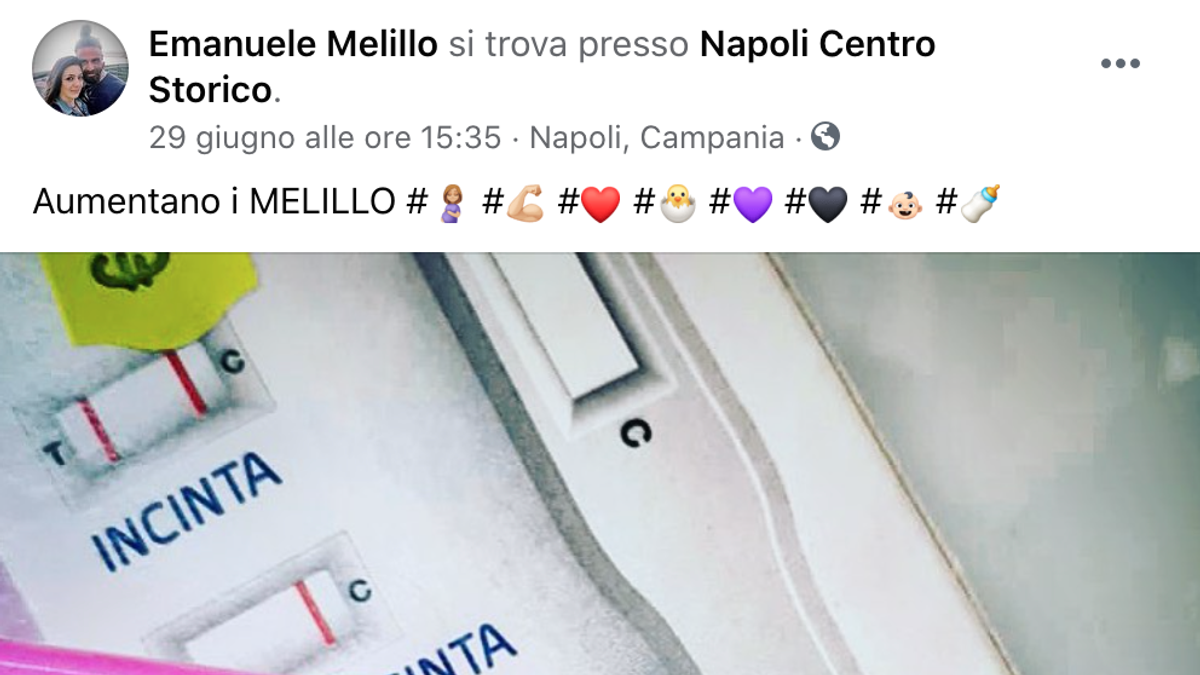The width and height of the screenshot is (1200, 675).
Task: Click the baby bottle emoji hashtag
Action: (x=968, y=203)
